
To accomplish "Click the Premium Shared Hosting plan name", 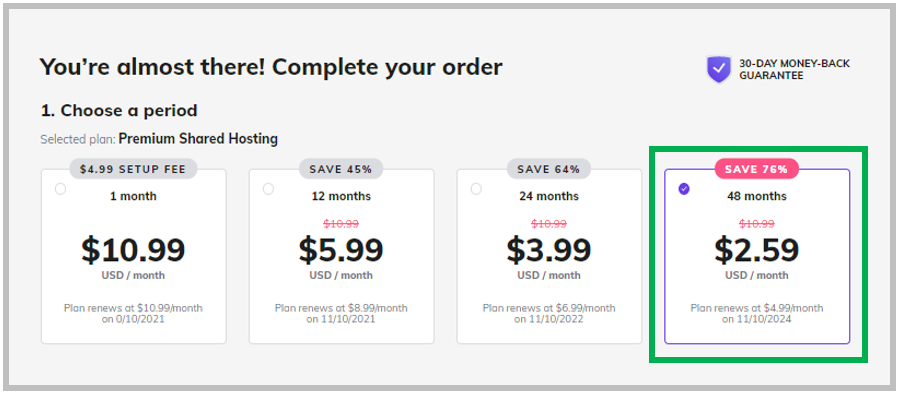I will point(198,139).
